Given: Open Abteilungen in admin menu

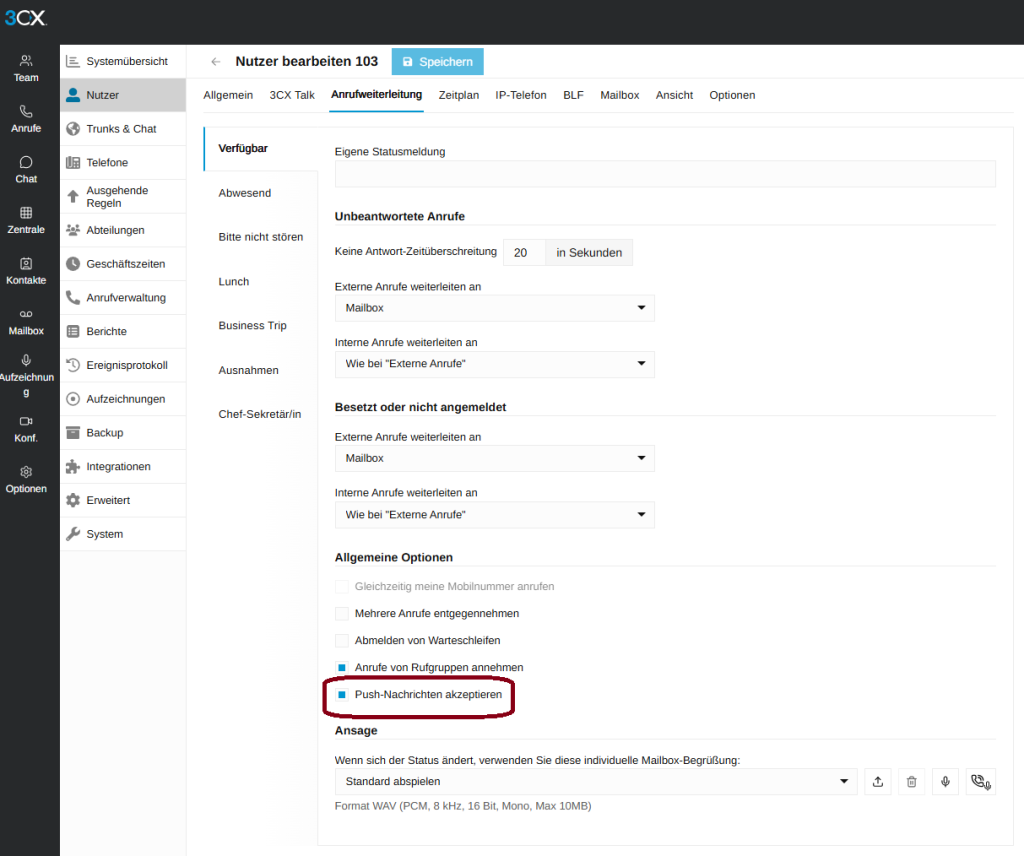Looking at the screenshot, I should [x=123, y=230].
